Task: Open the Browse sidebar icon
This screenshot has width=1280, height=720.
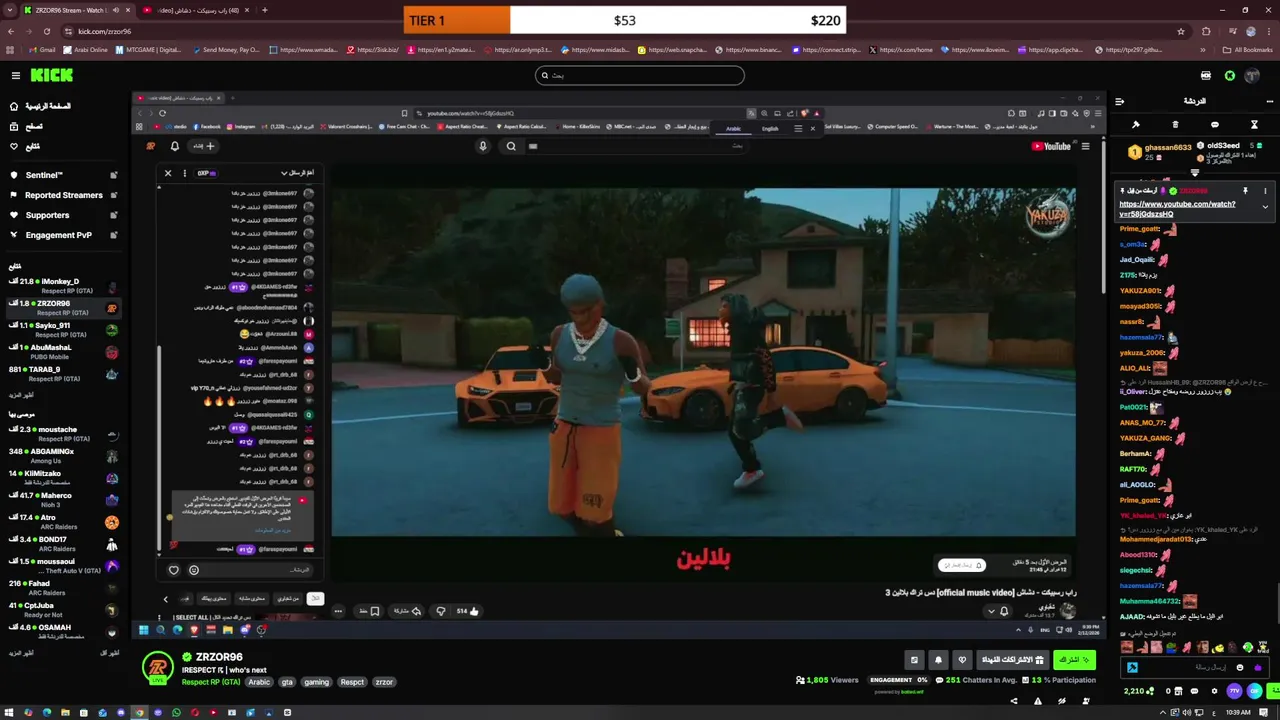Action: point(14,126)
